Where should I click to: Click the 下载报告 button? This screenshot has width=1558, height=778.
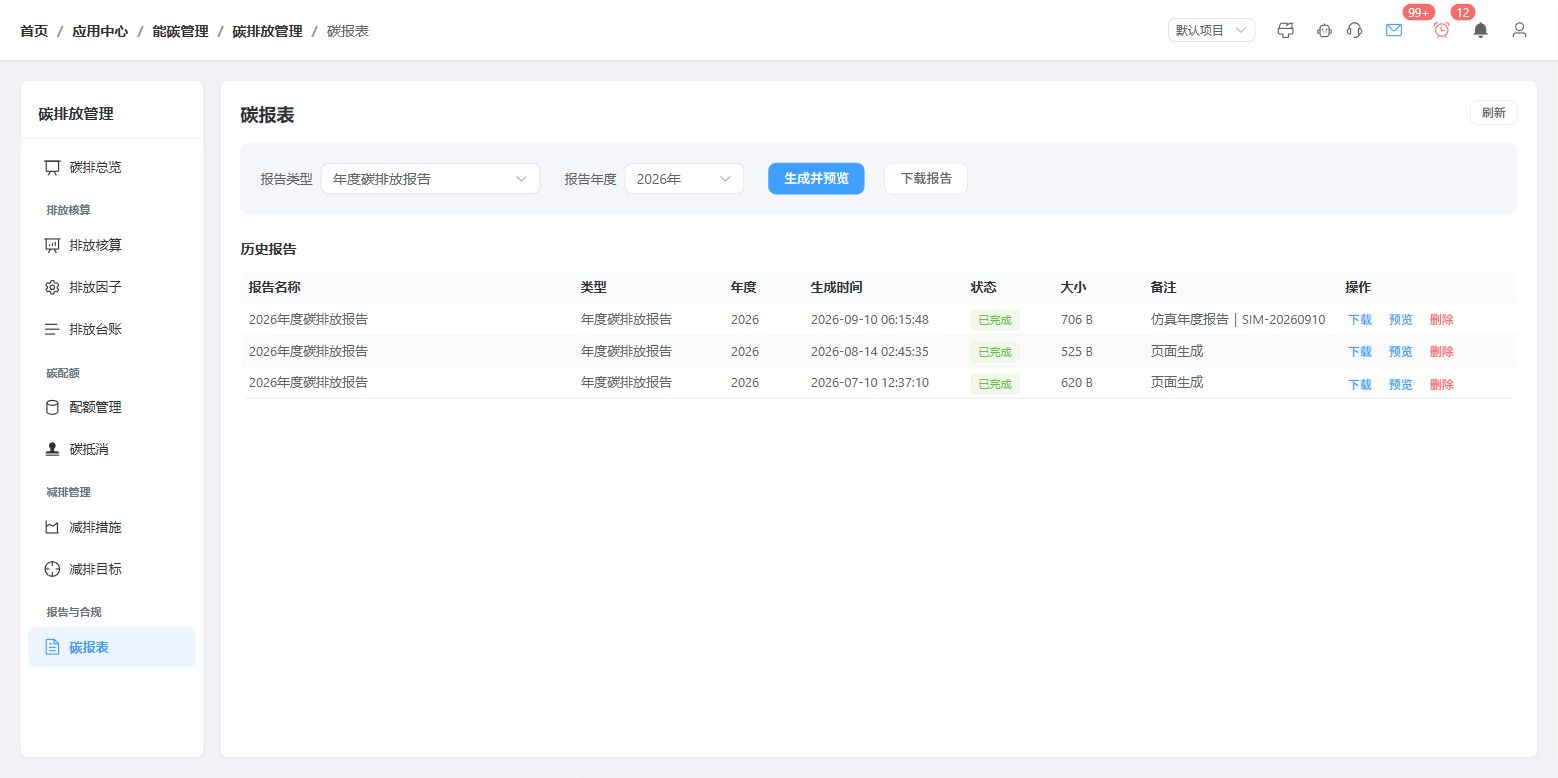pos(926,178)
